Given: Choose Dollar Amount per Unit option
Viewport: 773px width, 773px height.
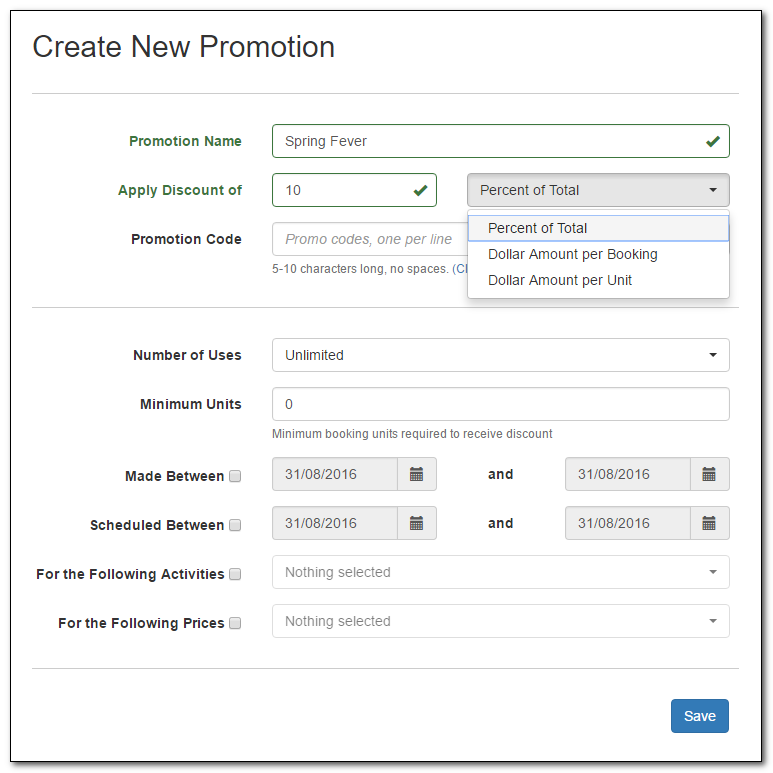Looking at the screenshot, I should (x=598, y=280).
